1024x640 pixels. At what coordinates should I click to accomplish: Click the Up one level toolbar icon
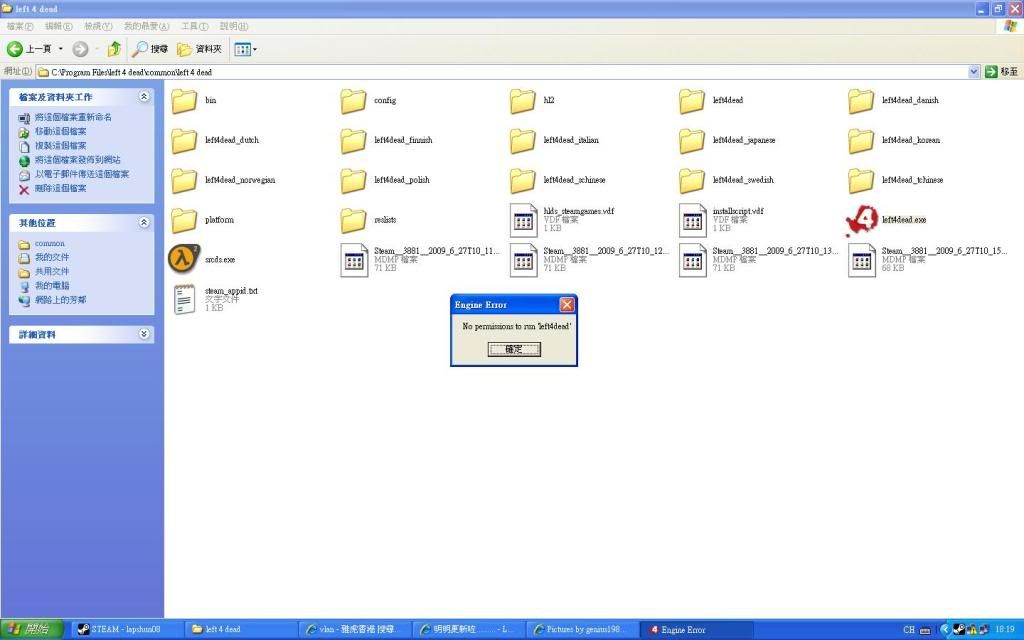[114, 48]
